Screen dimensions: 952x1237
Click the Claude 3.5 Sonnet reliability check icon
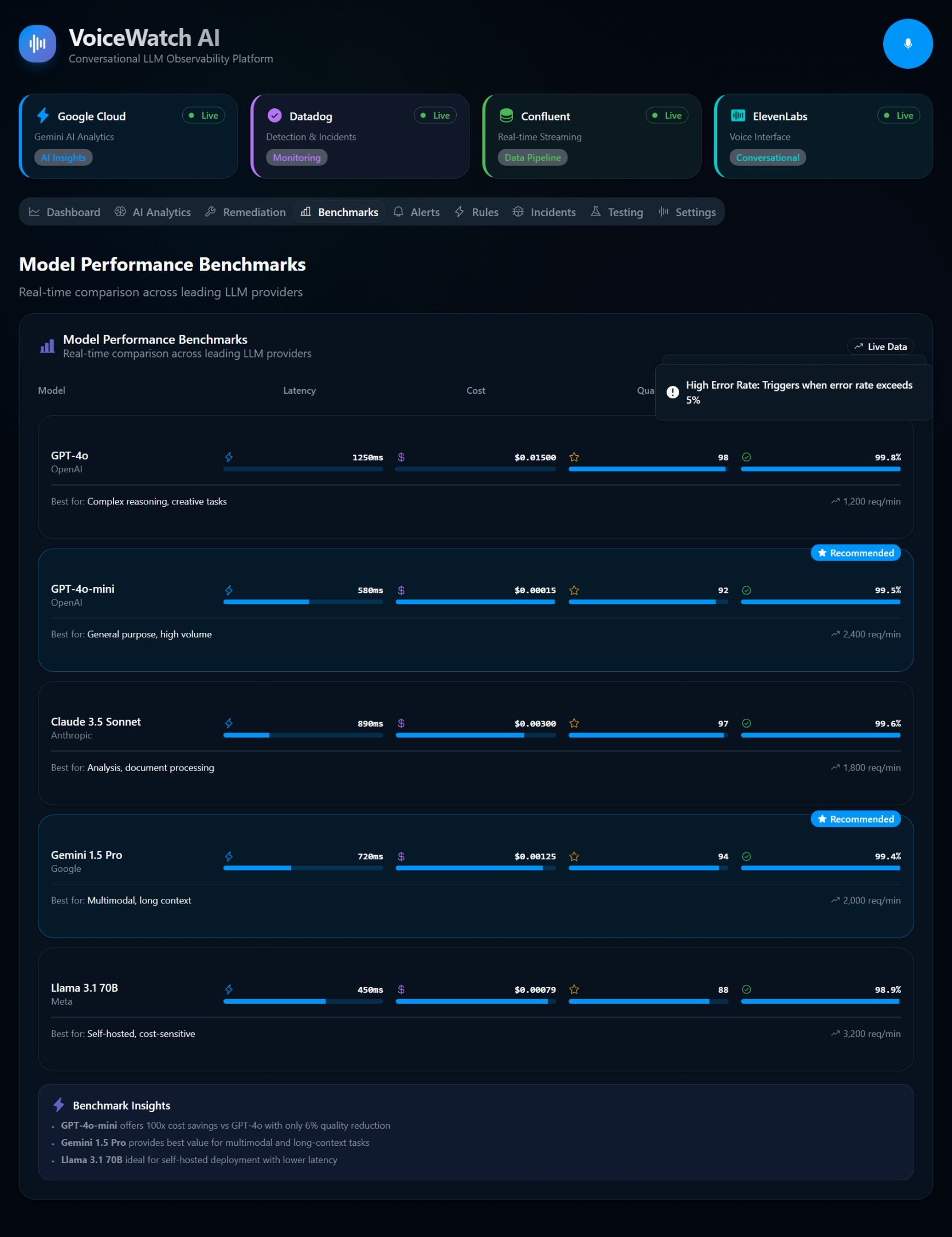[746, 723]
